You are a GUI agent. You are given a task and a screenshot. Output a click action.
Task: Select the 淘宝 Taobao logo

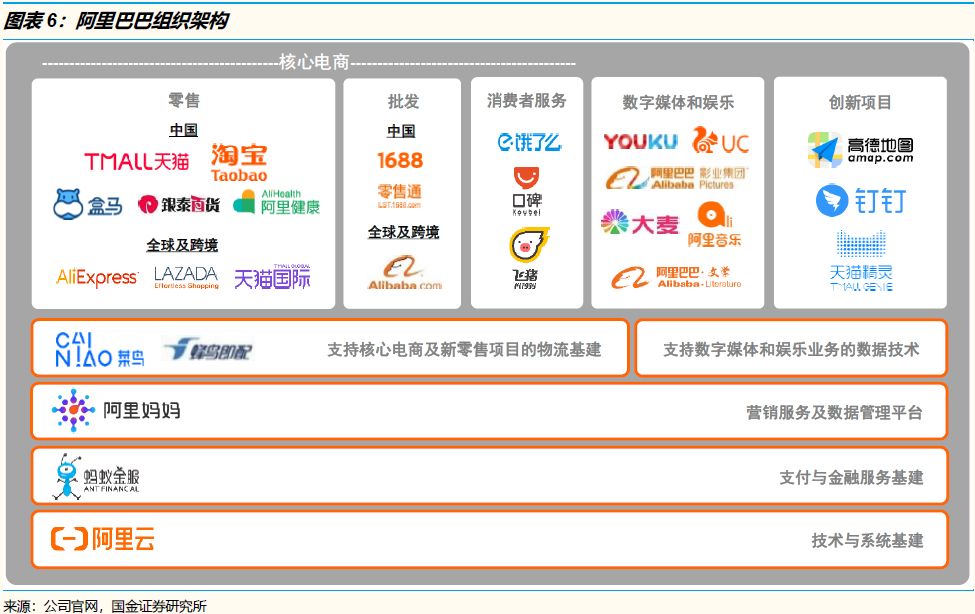coord(239,163)
